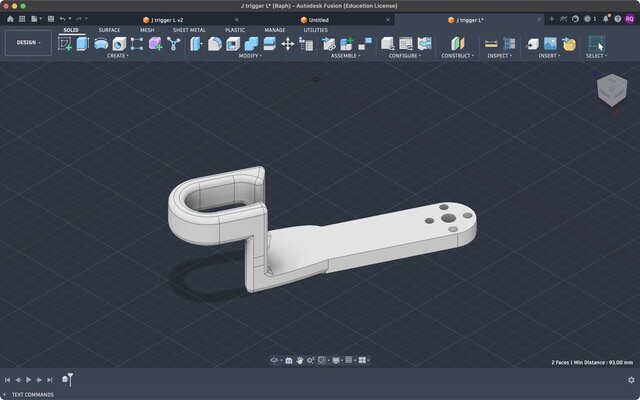Open the notifications bell

coord(606,19)
